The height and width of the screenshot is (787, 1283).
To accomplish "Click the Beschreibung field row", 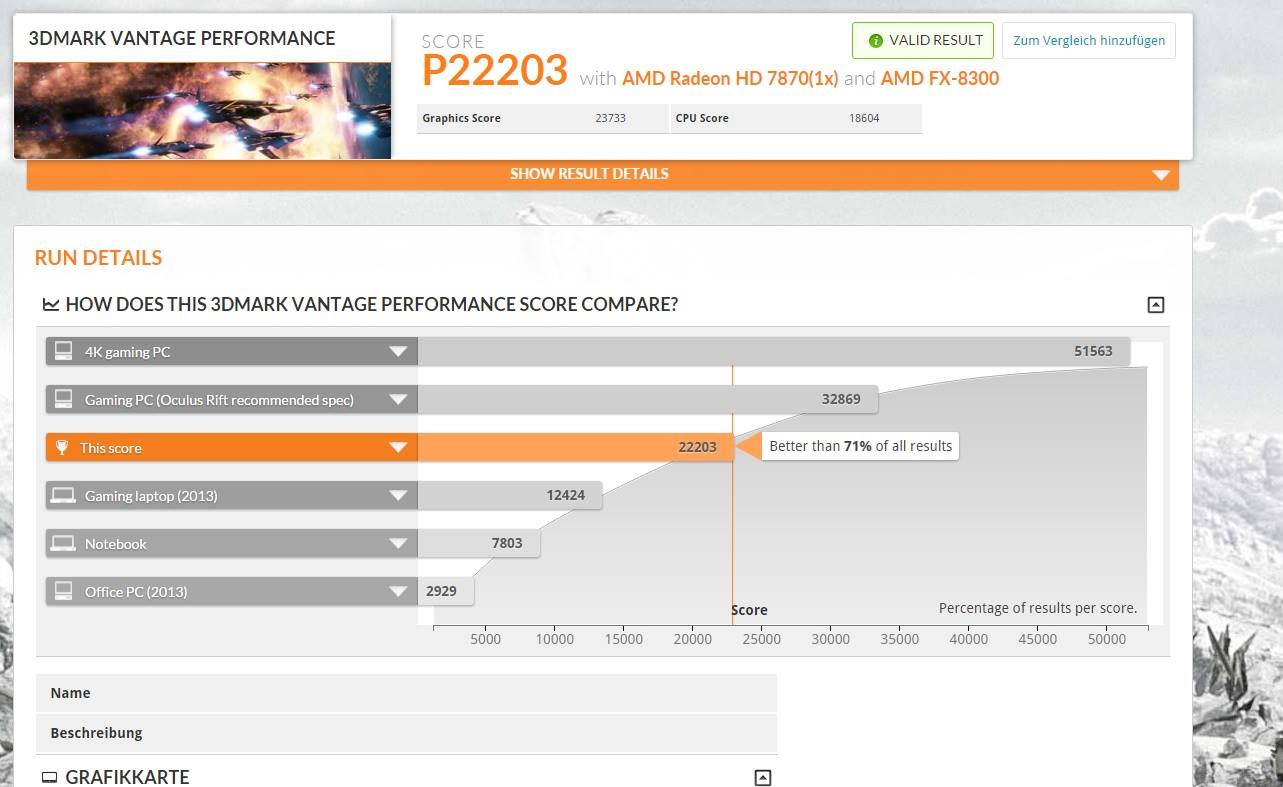I will pyautogui.click(x=406, y=733).
